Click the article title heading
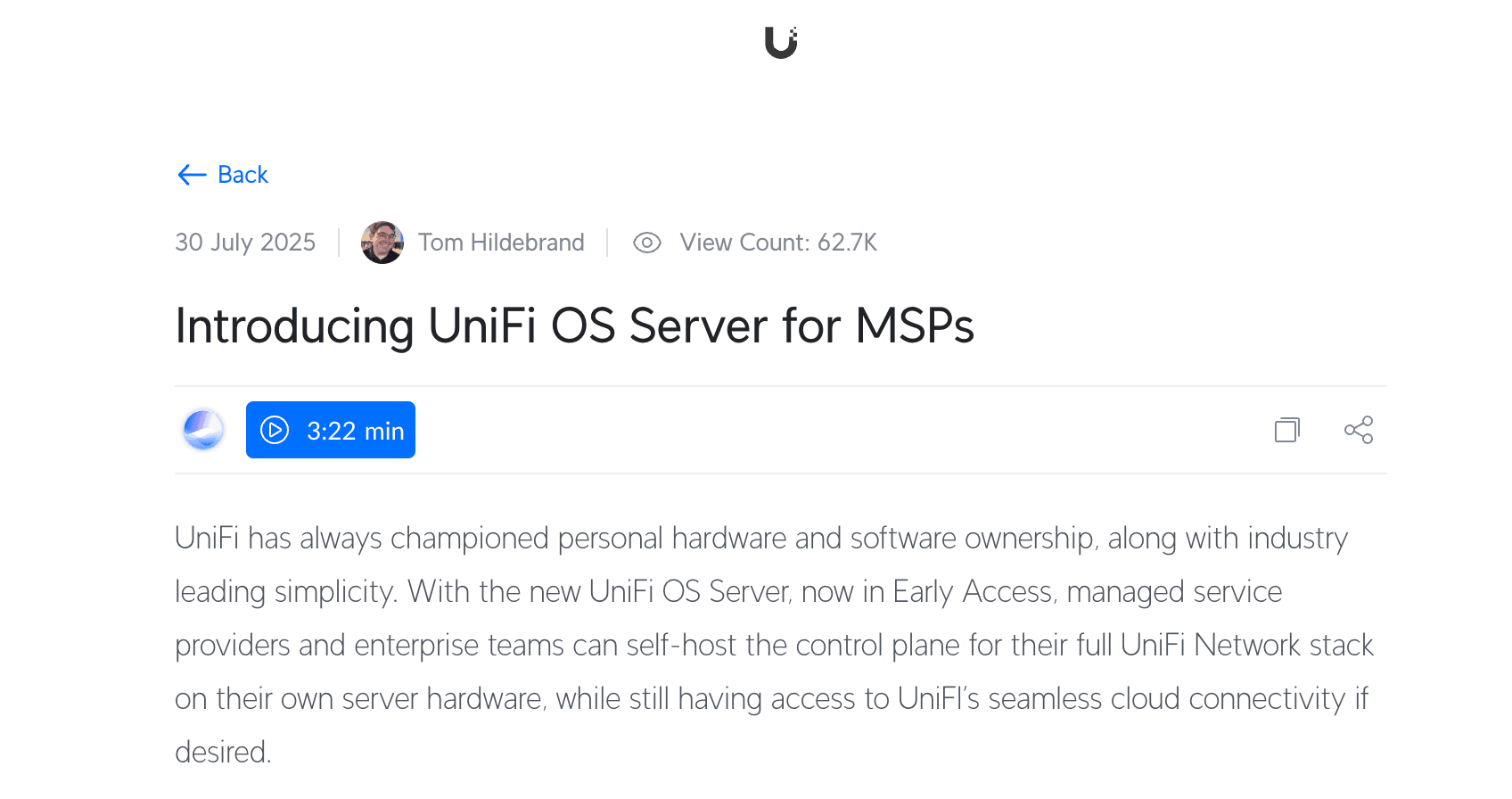 tap(574, 325)
